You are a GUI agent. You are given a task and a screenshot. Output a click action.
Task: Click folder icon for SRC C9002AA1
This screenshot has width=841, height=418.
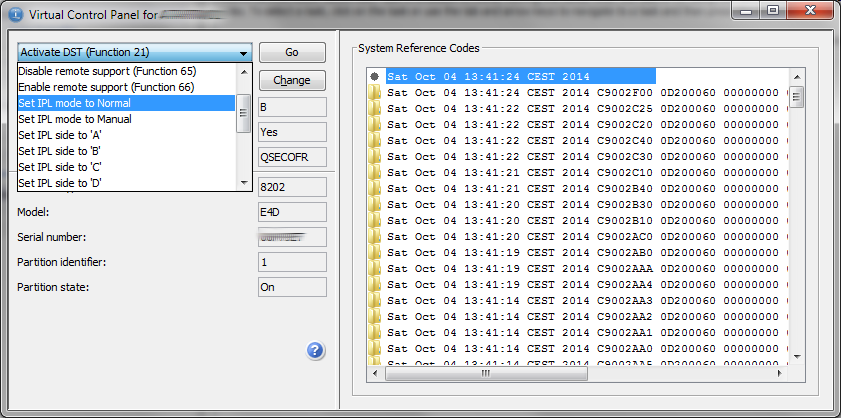374,332
